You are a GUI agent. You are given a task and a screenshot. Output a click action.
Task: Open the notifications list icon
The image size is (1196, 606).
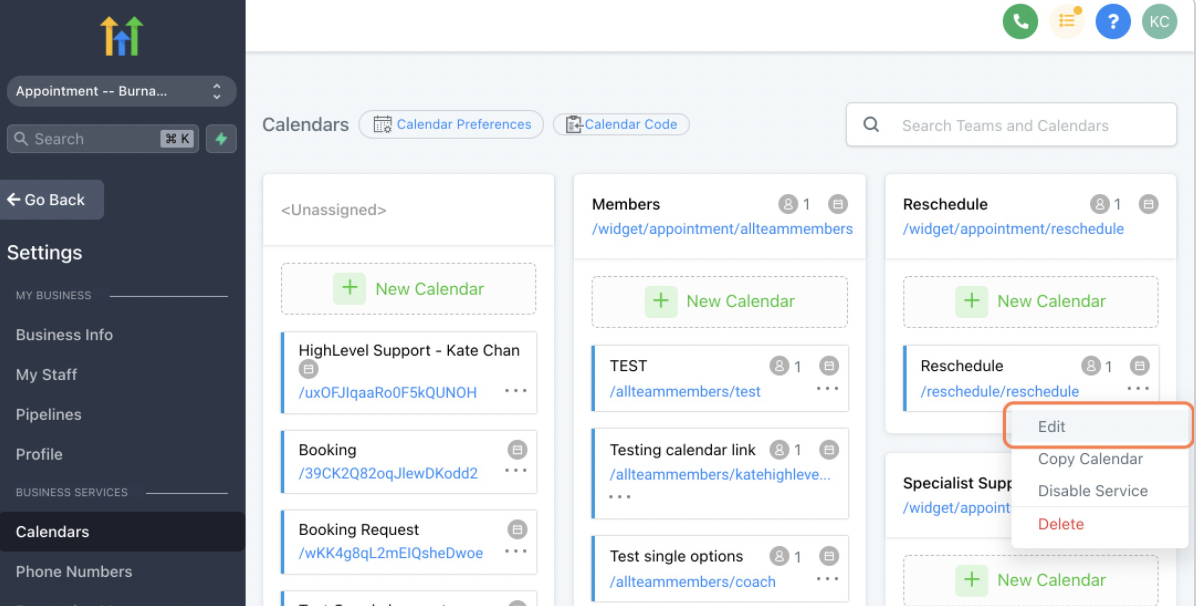point(1067,21)
